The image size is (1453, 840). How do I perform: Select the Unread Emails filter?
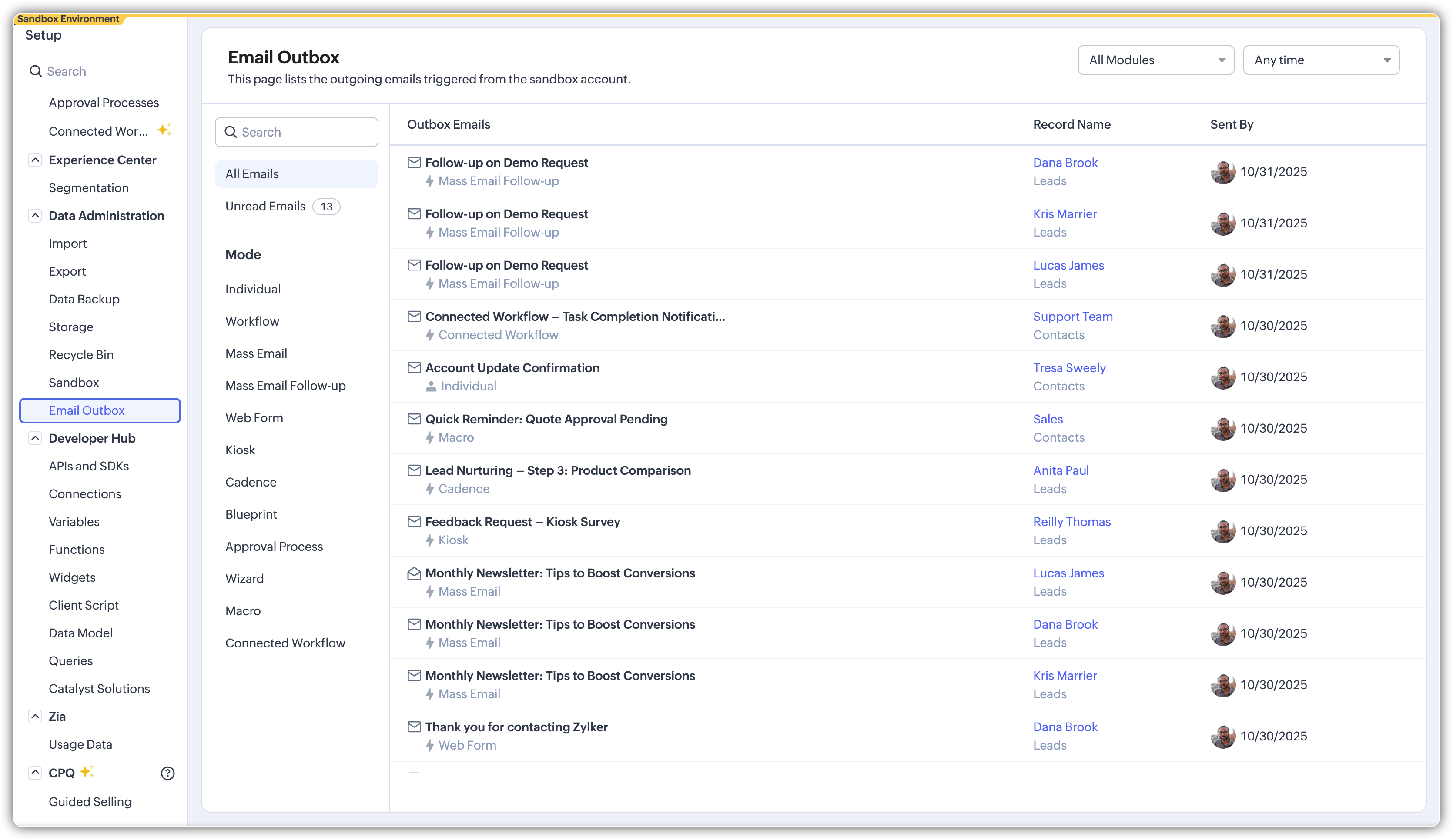pos(265,206)
